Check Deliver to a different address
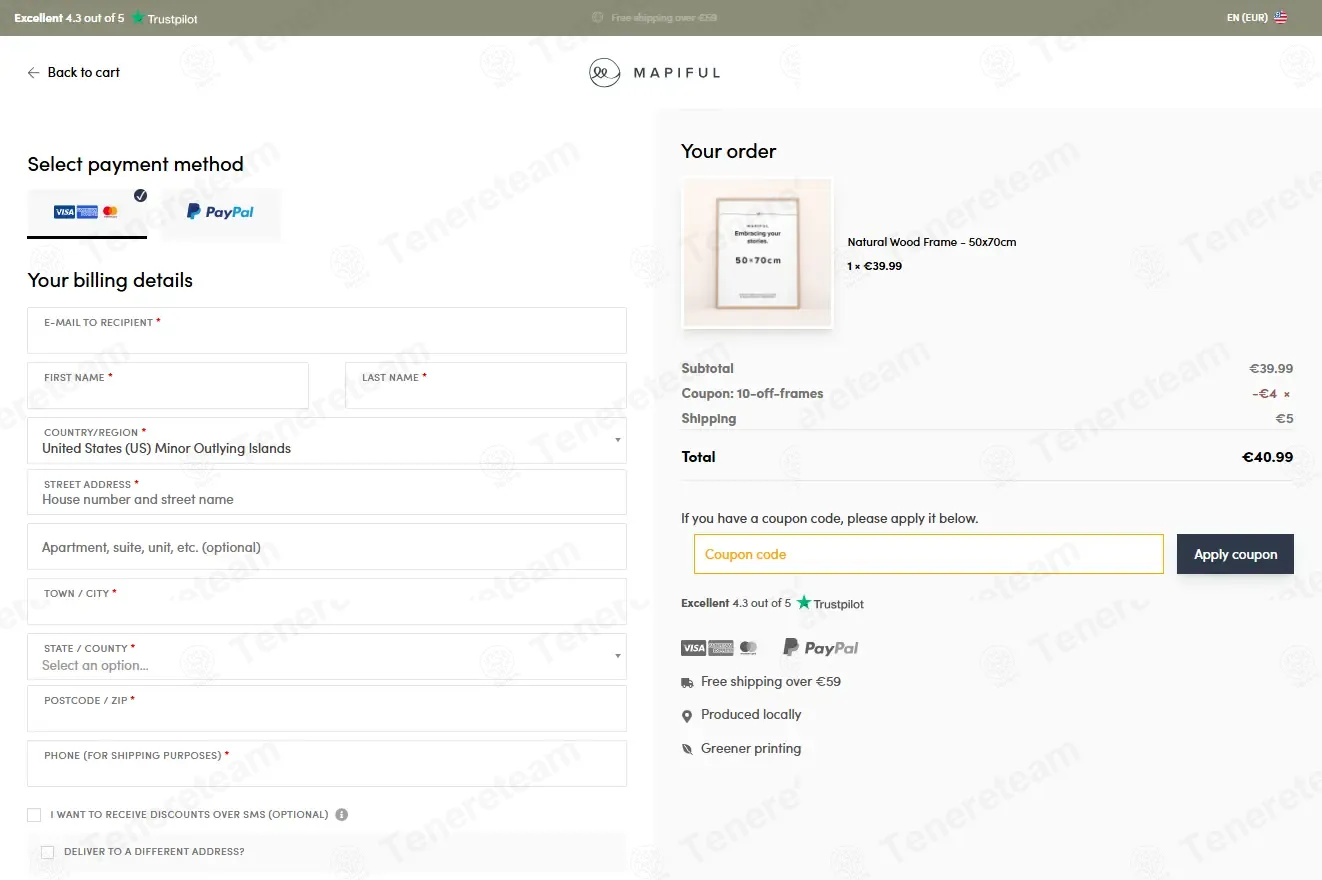Image resolution: width=1322 pixels, height=880 pixels. click(47, 852)
